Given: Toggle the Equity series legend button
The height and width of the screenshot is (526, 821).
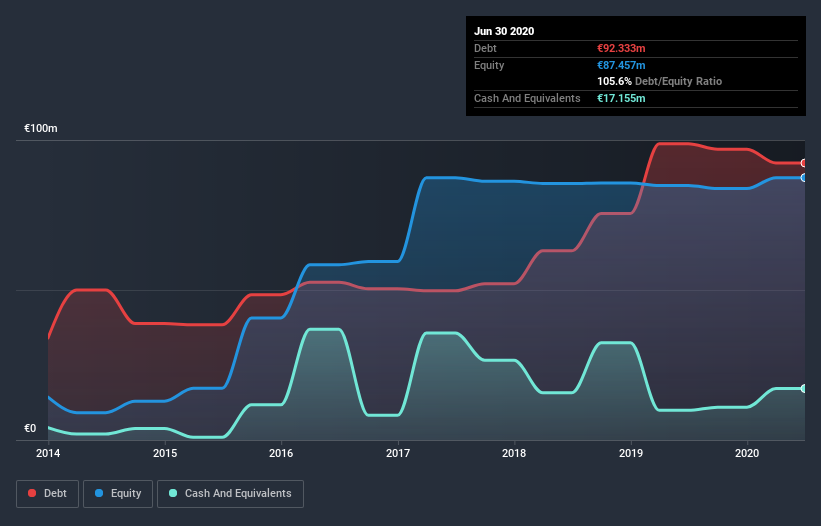Looking at the screenshot, I should pos(118,494).
